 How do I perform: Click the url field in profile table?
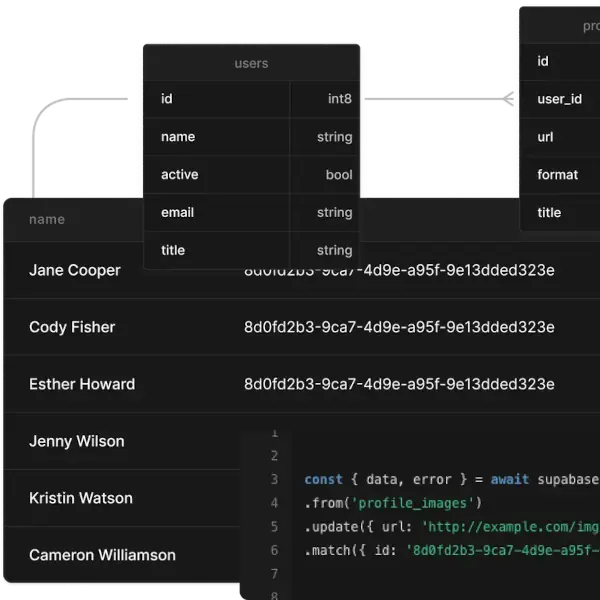click(545, 137)
